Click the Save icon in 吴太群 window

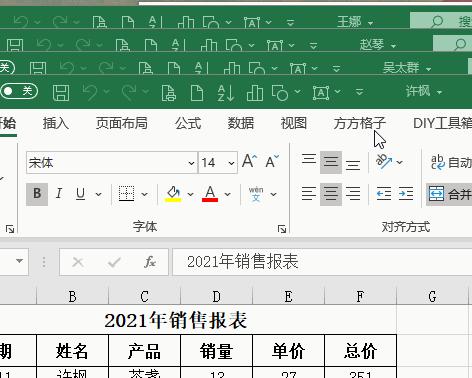click(38, 68)
